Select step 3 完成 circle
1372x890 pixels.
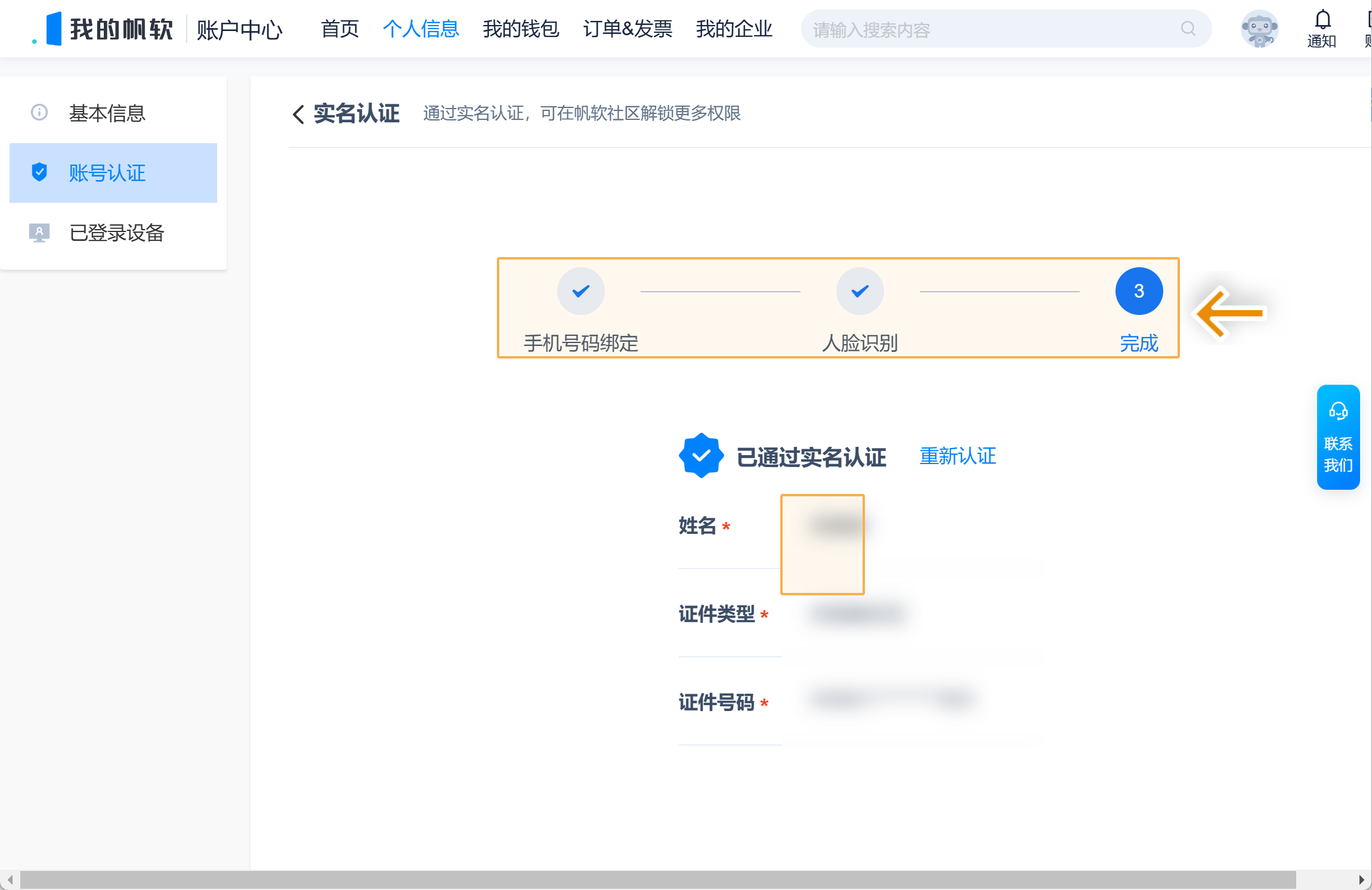(x=1139, y=291)
